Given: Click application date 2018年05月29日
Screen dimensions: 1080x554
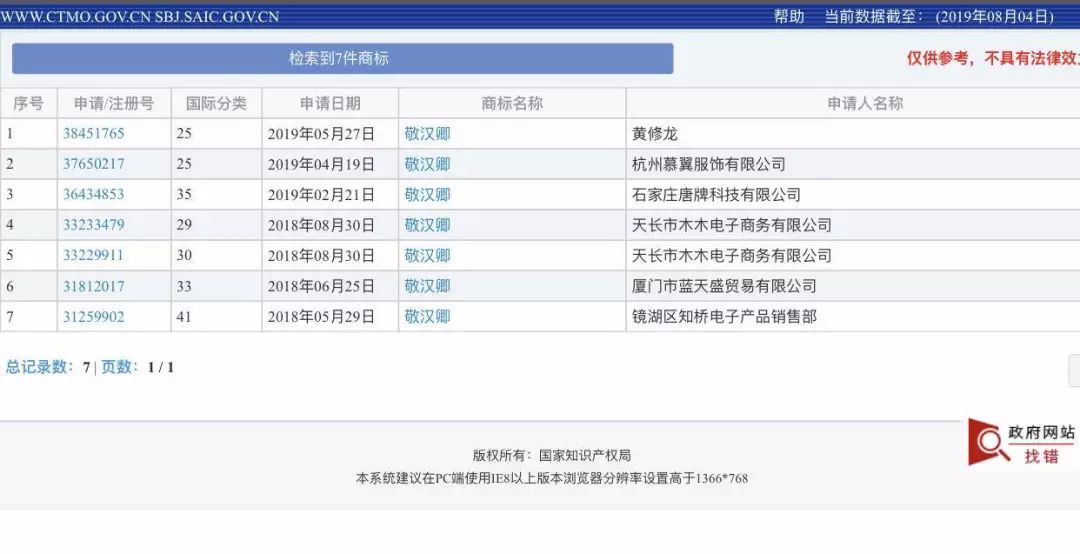Looking at the screenshot, I should coord(321,316).
